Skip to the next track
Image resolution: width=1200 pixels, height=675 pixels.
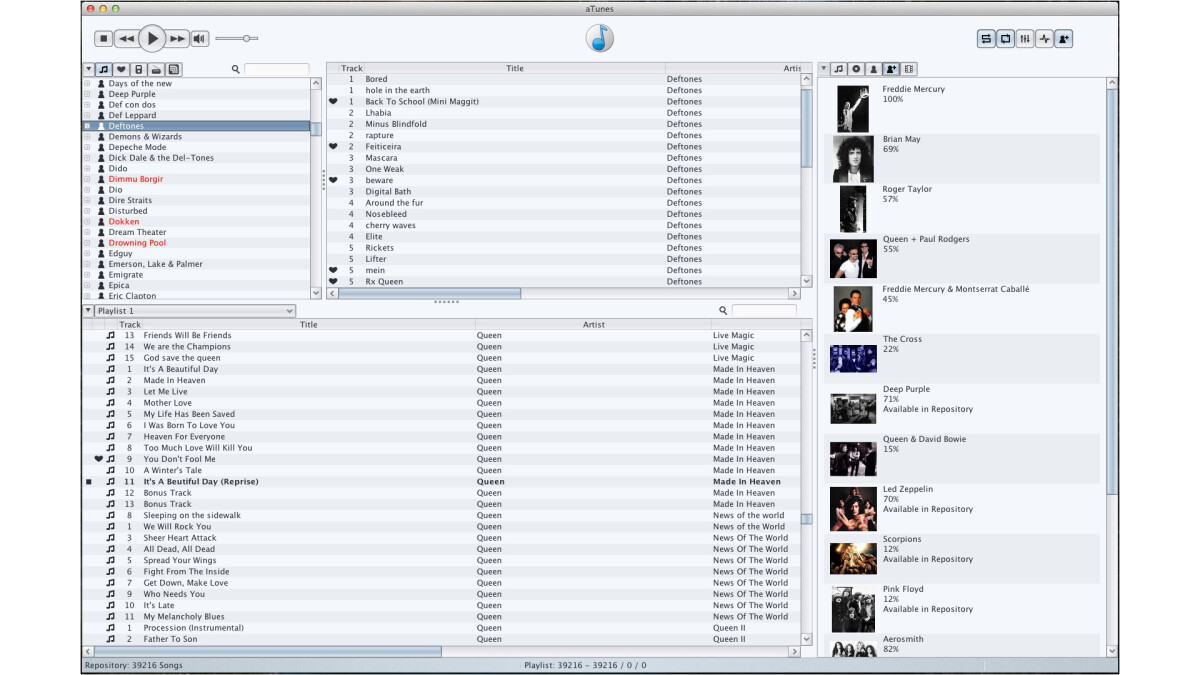coord(178,39)
